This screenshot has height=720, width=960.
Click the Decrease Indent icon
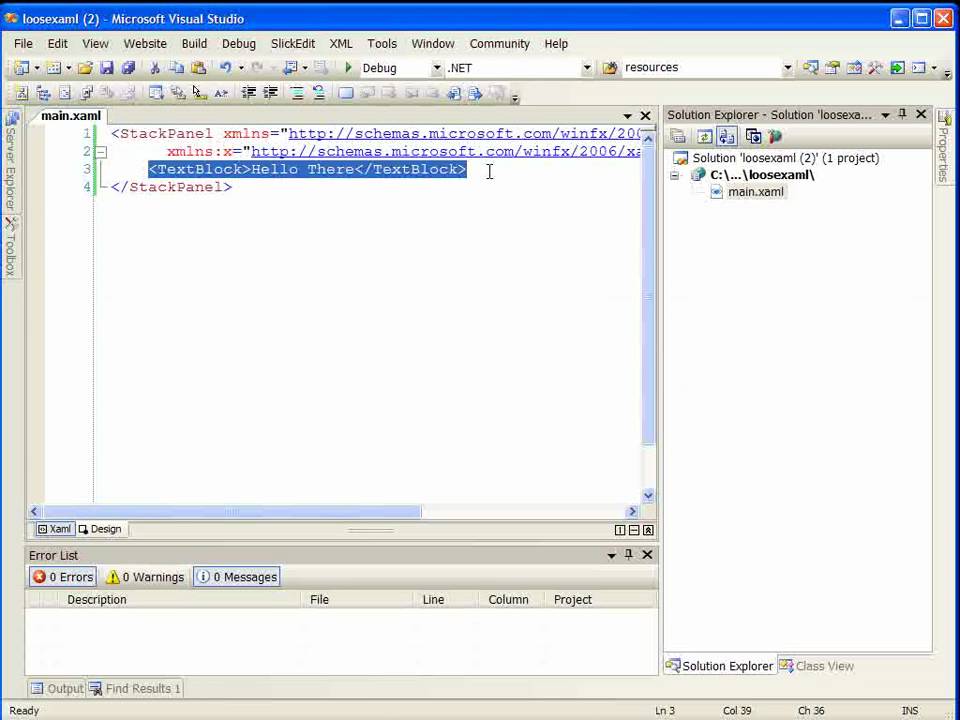coord(249,93)
